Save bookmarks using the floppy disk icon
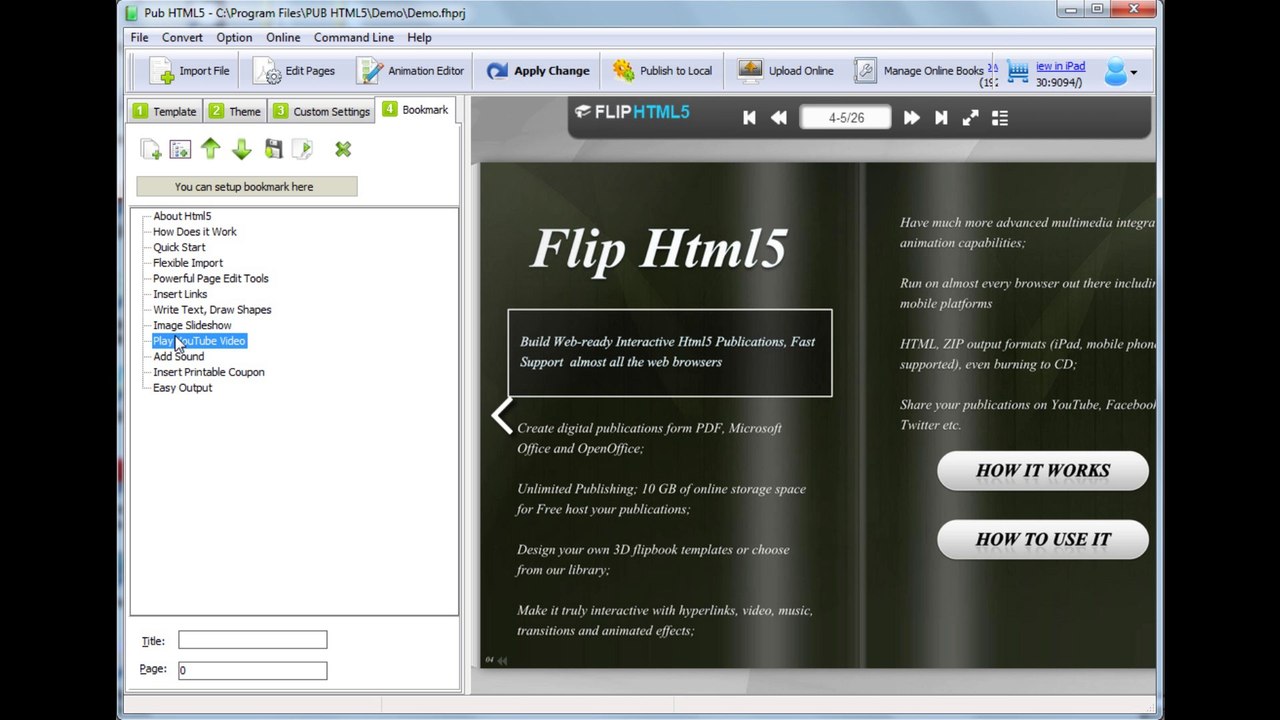Screen dimensions: 1280x720 (273, 149)
